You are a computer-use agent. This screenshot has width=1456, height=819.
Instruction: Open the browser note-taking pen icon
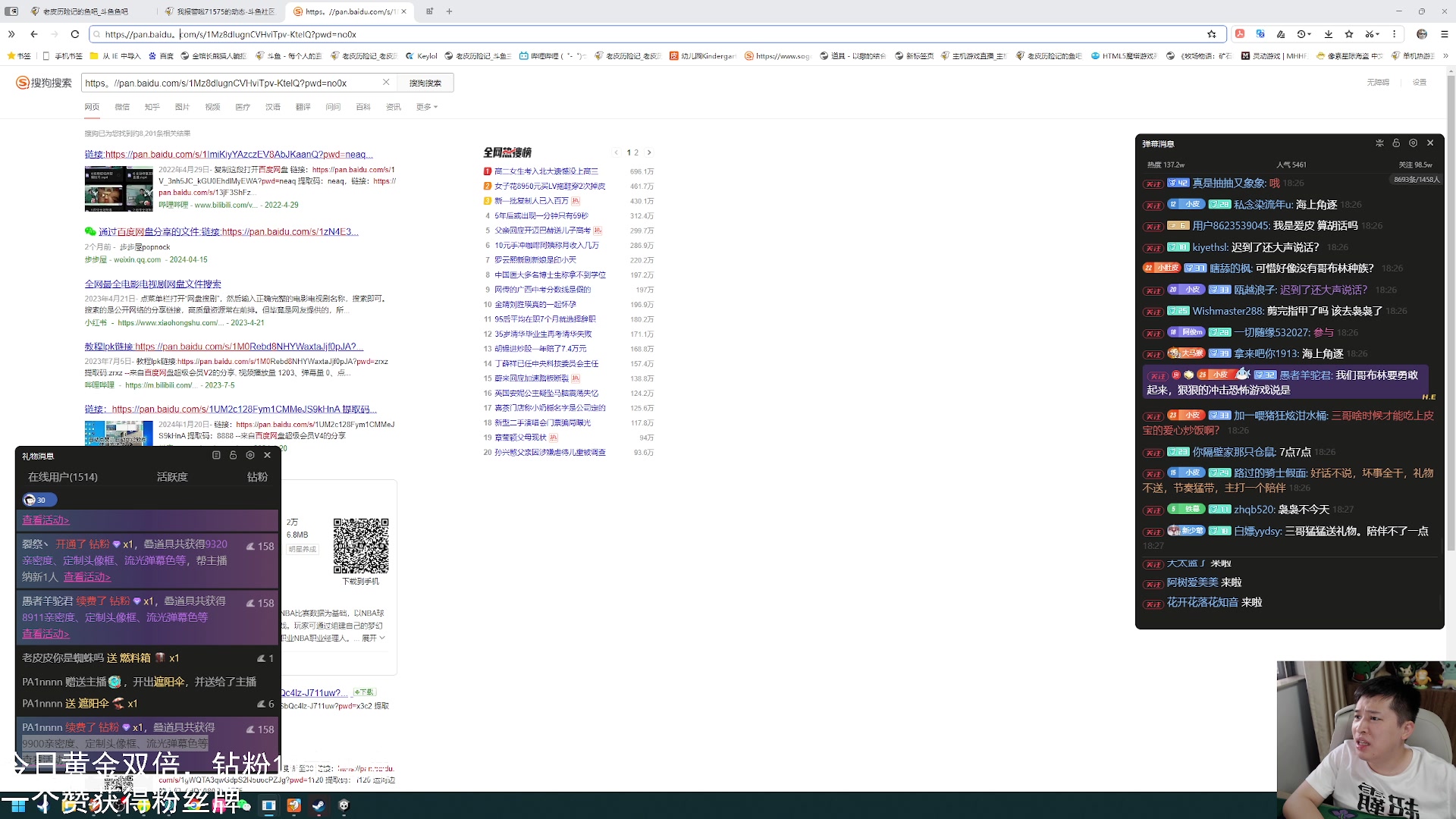[1281, 34]
